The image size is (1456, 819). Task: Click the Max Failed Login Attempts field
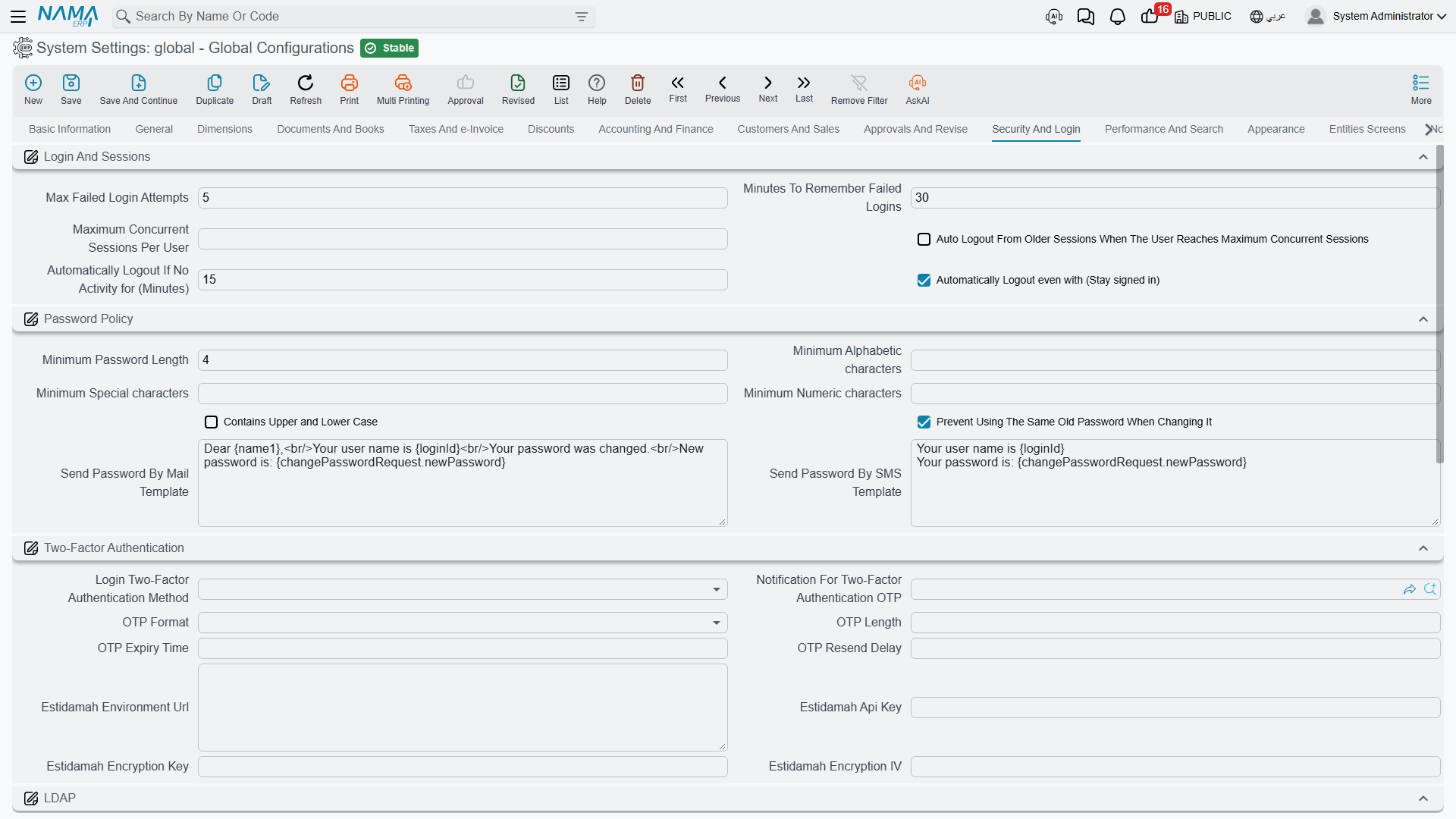463,198
